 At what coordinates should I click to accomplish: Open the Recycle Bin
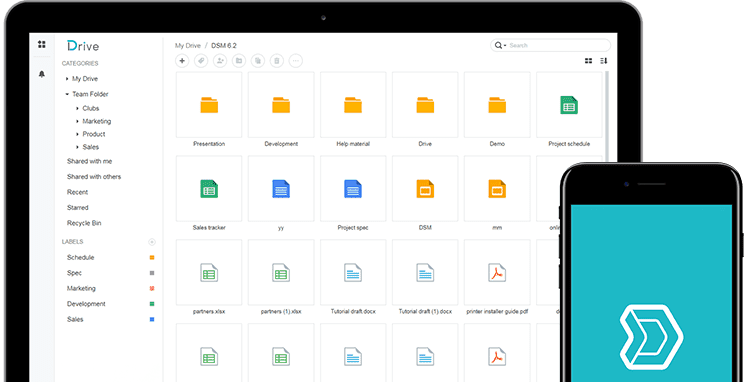(x=84, y=223)
